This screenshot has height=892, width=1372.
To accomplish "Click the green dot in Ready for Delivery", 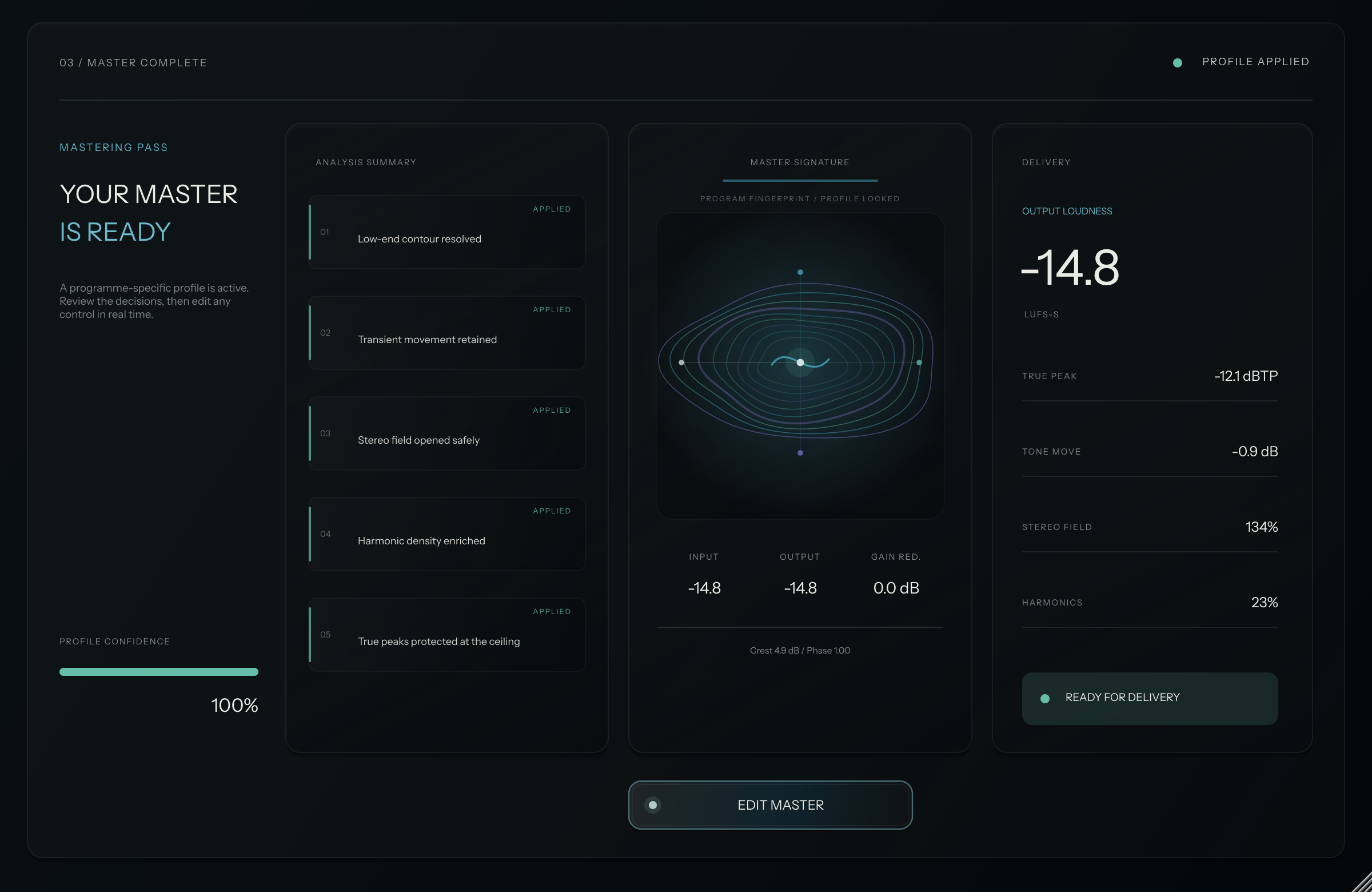I will tap(1044, 698).
